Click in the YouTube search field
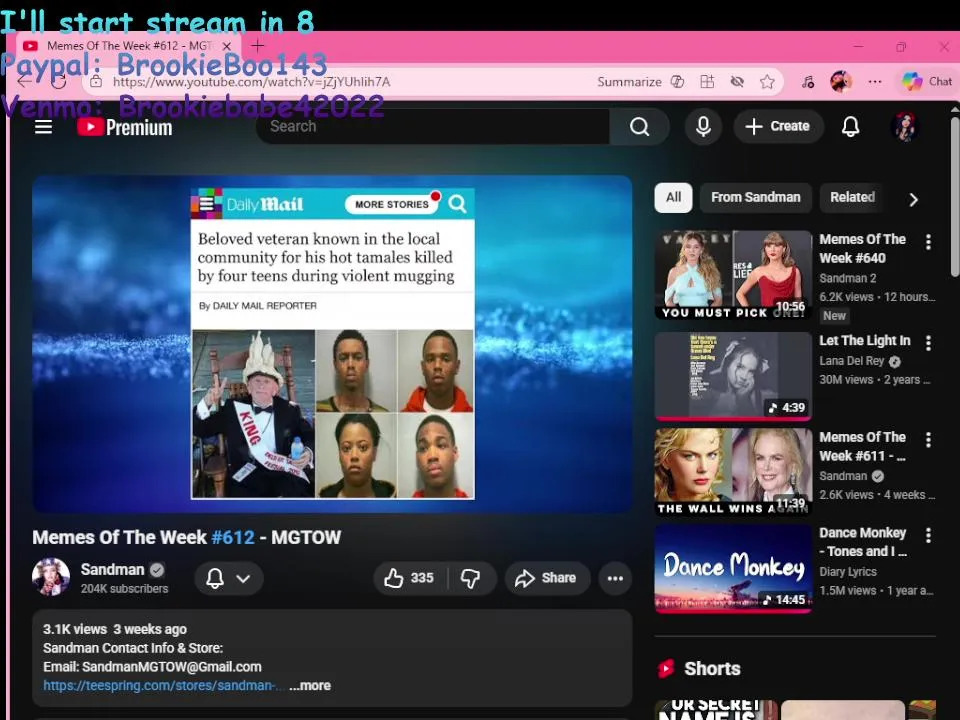Image resolution: width=960 pixels, height=720 pixels. click(433, 127)
